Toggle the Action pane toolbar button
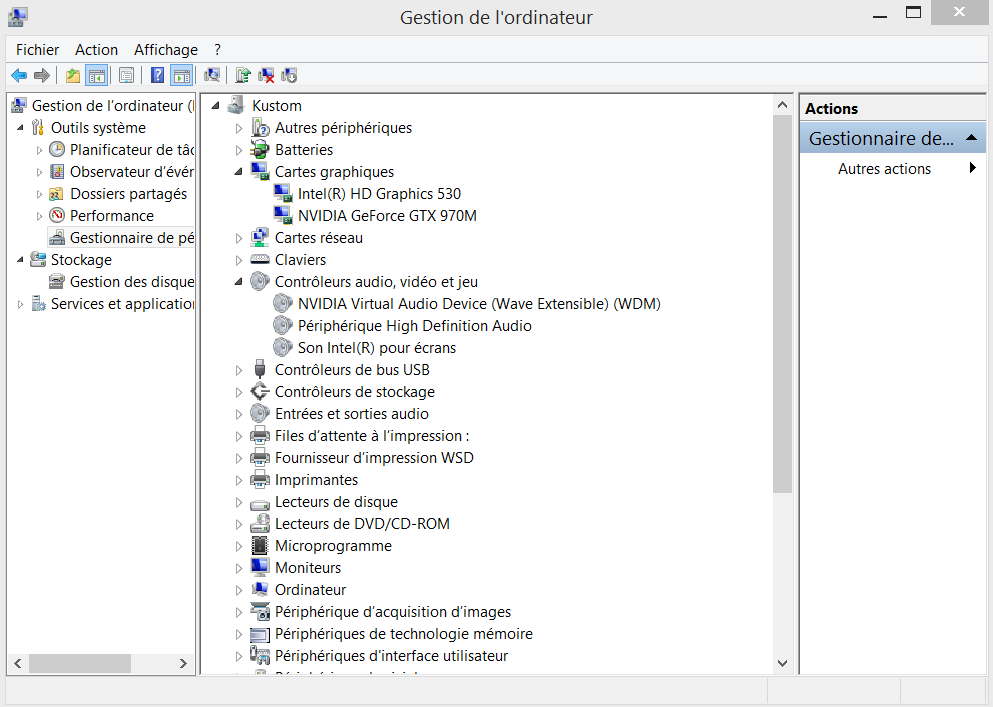 [182, 76]
